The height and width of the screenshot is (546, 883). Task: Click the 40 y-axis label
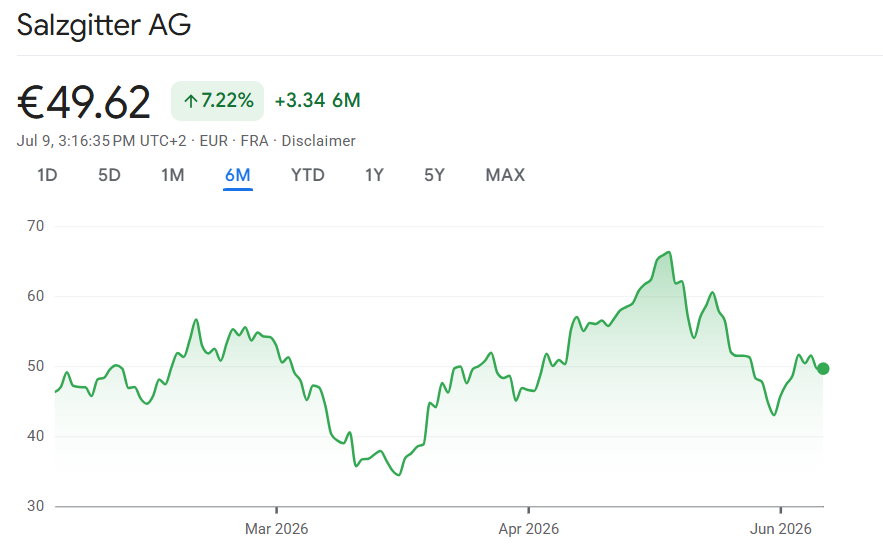click(x=35, y=436)
